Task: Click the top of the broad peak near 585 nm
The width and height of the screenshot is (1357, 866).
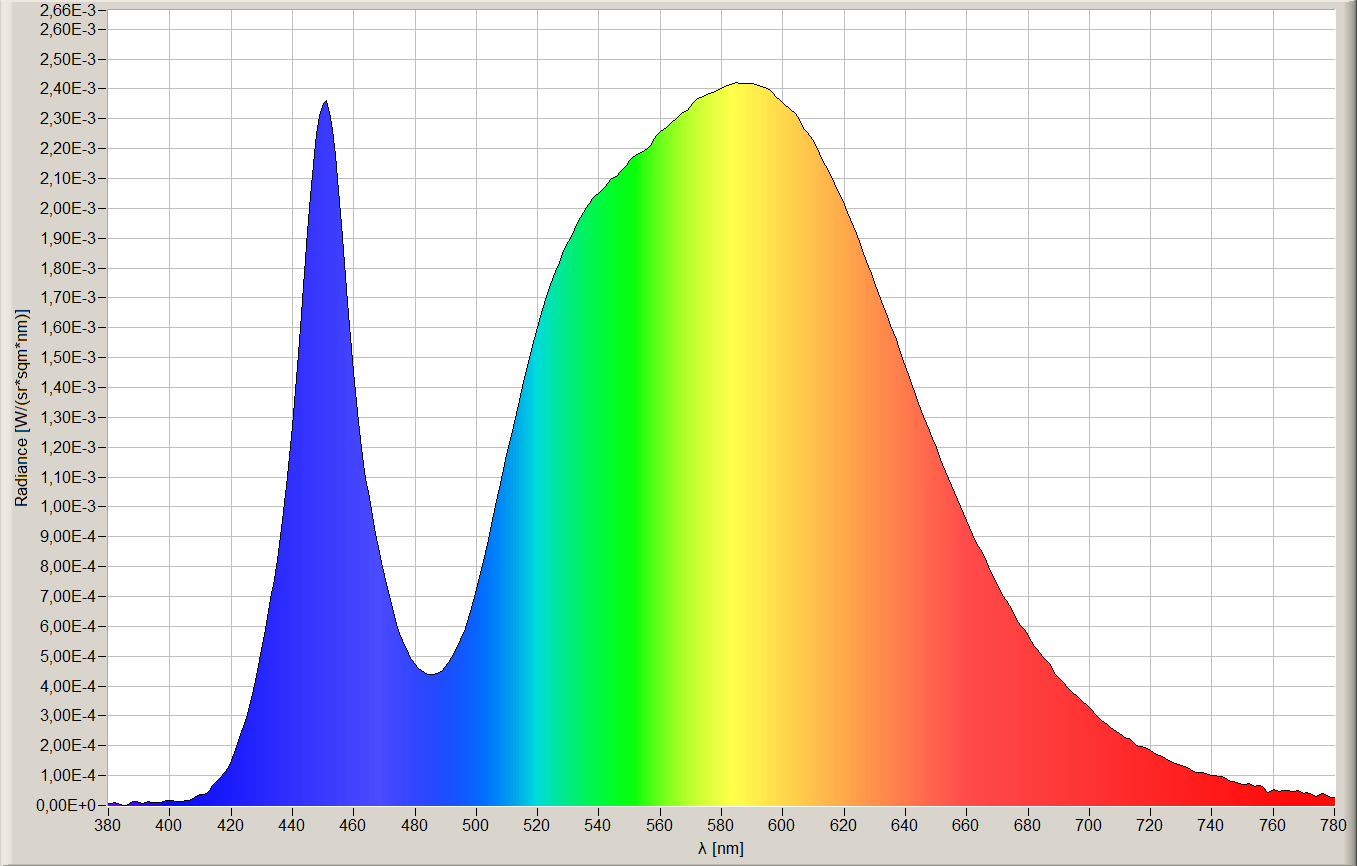Action: [742, 85]
